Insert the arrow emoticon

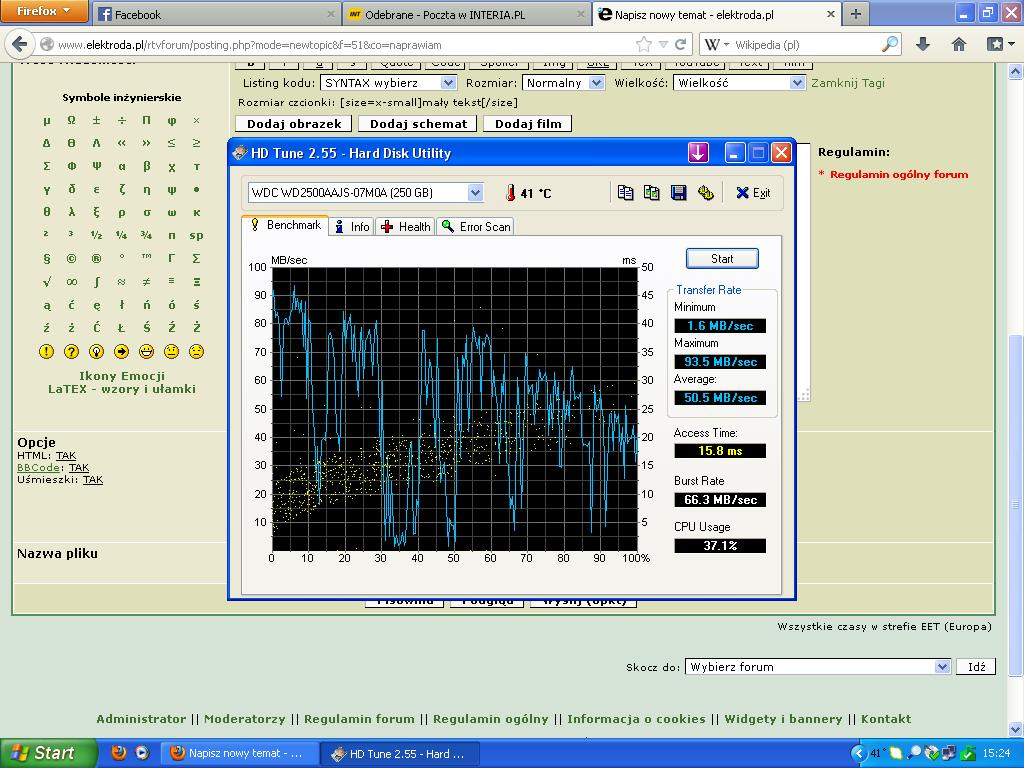[x=121, y=351]
